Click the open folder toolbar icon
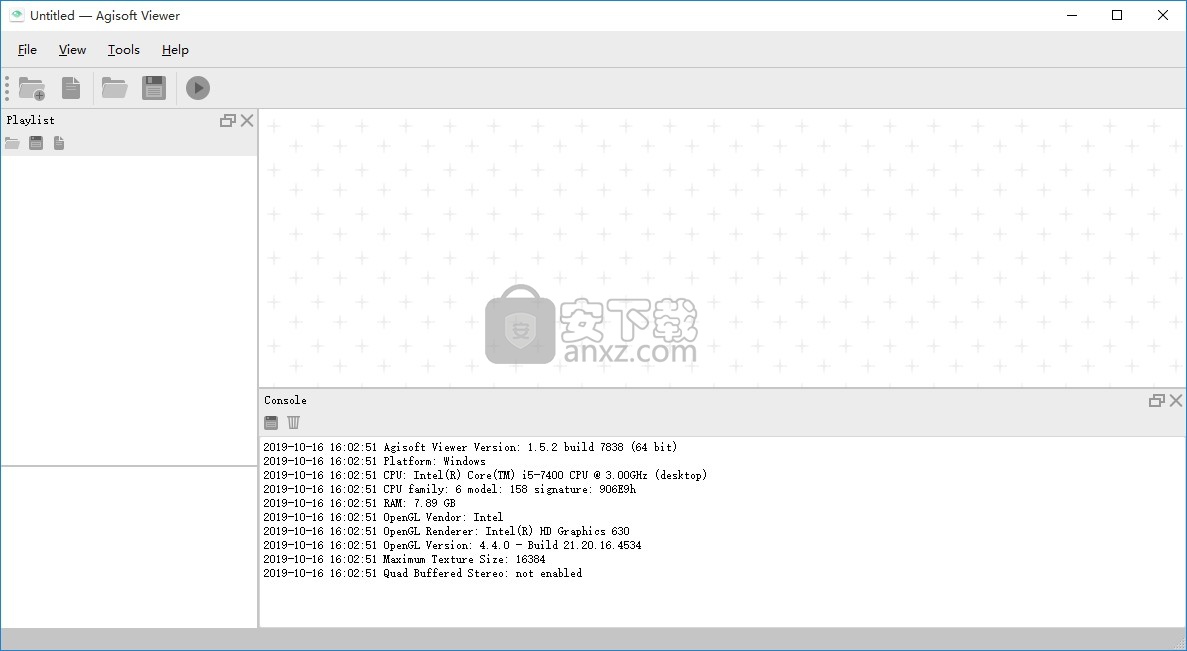Viewport: 1187px width, 651px height. [114, 88]
